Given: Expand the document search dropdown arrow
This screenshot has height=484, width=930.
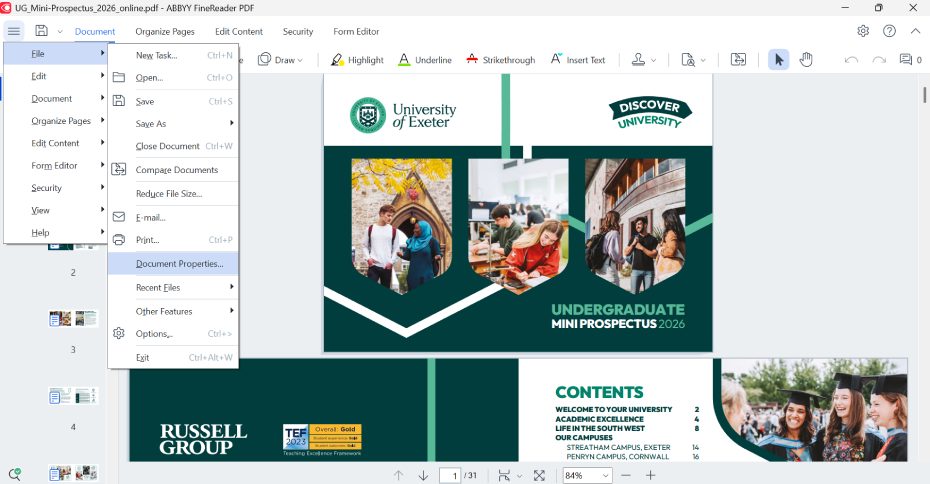Looking at the screenshot, I should tap(703, 60).
